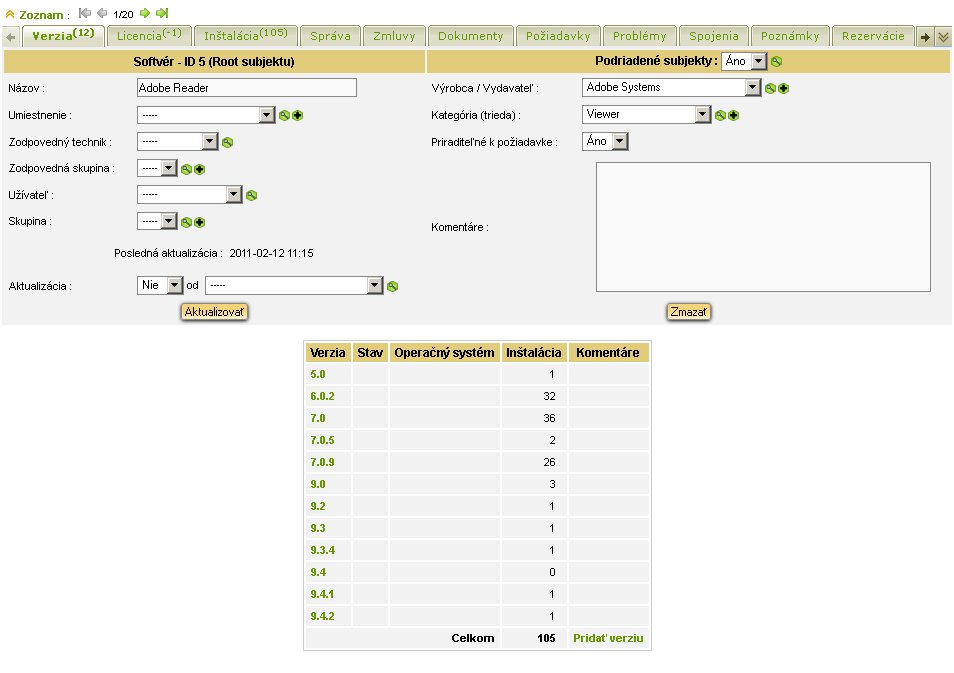Viewport: 954px width, 673px height.
Task: Add new Umiestnenie with plus icon
Action: [x=298, y=116]
